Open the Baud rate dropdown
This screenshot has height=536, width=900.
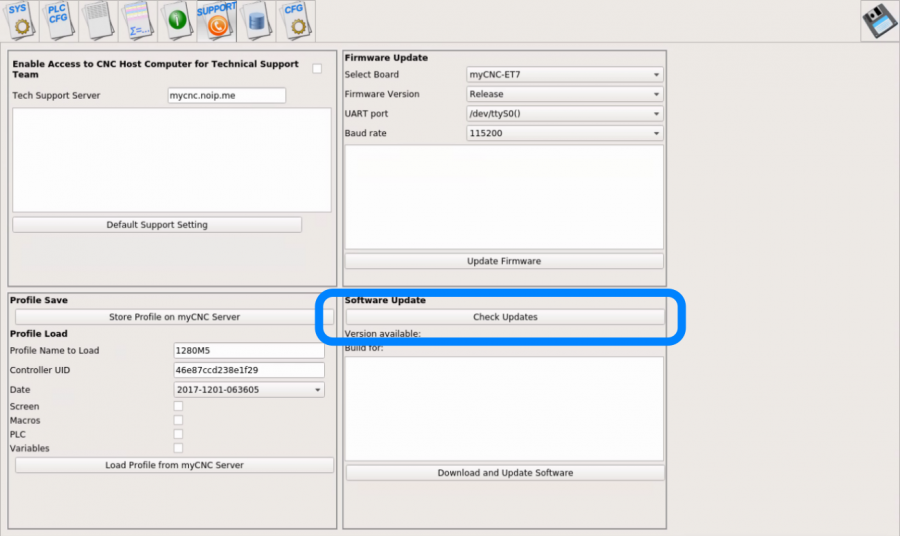pos(564,134)
